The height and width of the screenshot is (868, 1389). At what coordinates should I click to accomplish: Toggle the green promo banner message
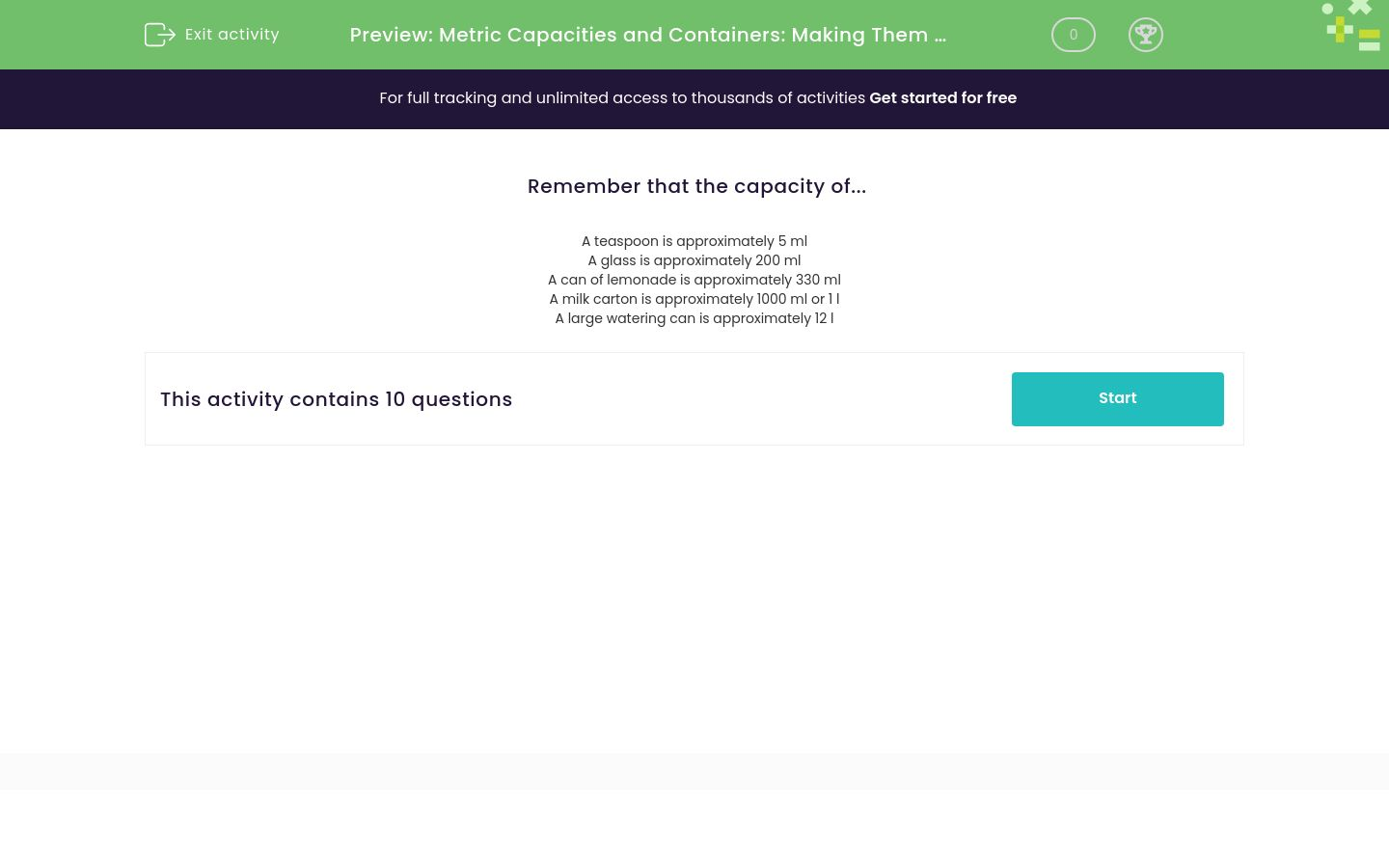point(697,97)
